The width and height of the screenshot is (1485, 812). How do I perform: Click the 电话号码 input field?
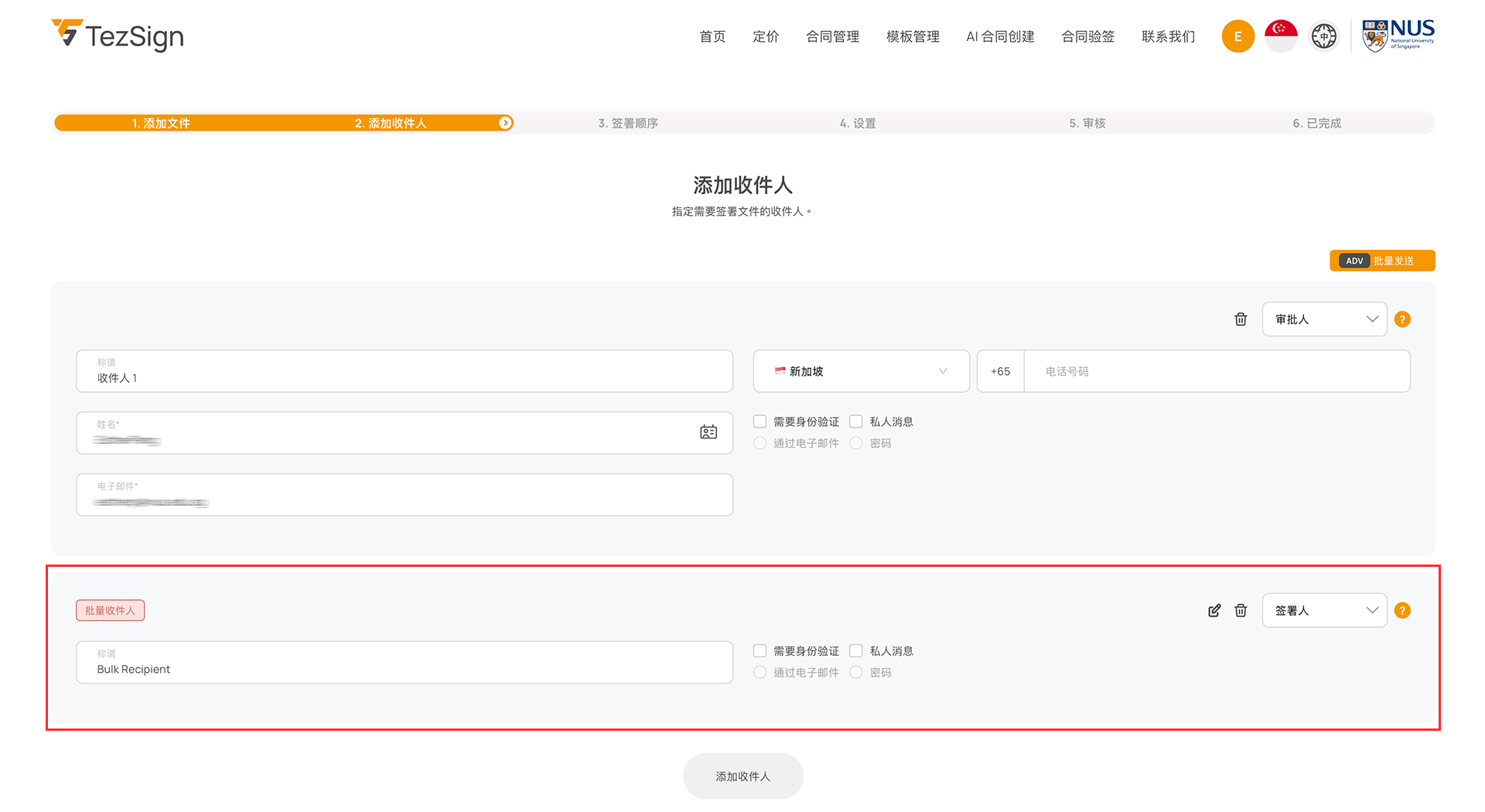coord(1216,371)
